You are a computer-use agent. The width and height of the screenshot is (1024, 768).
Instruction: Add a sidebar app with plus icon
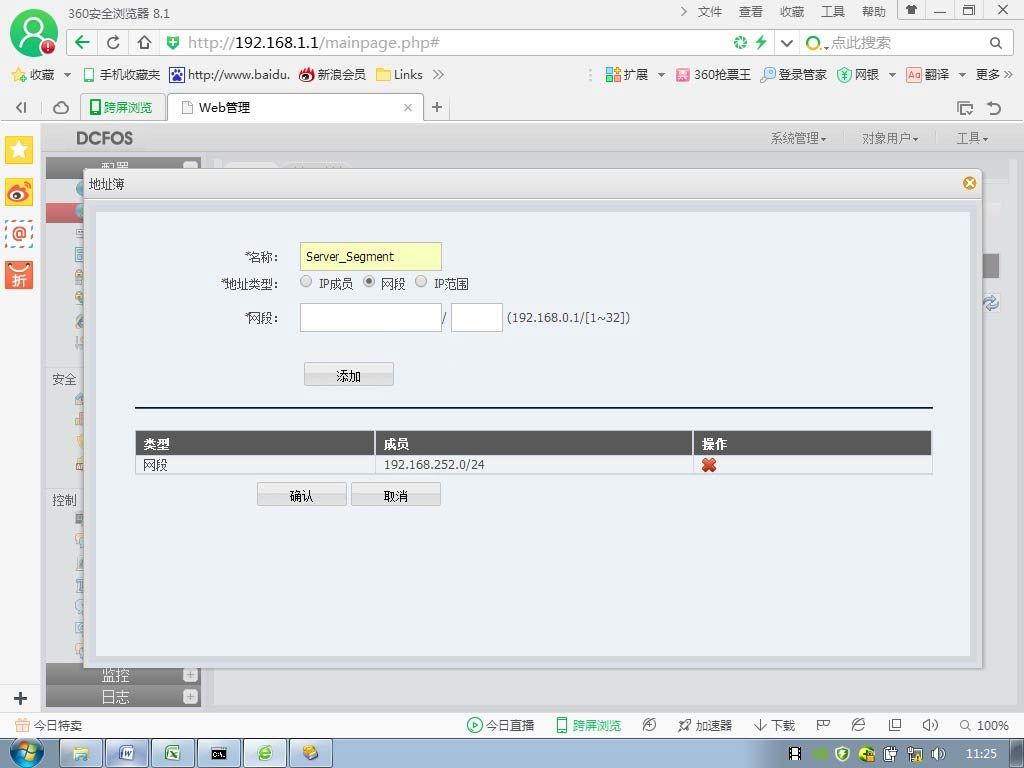(20, 698)
